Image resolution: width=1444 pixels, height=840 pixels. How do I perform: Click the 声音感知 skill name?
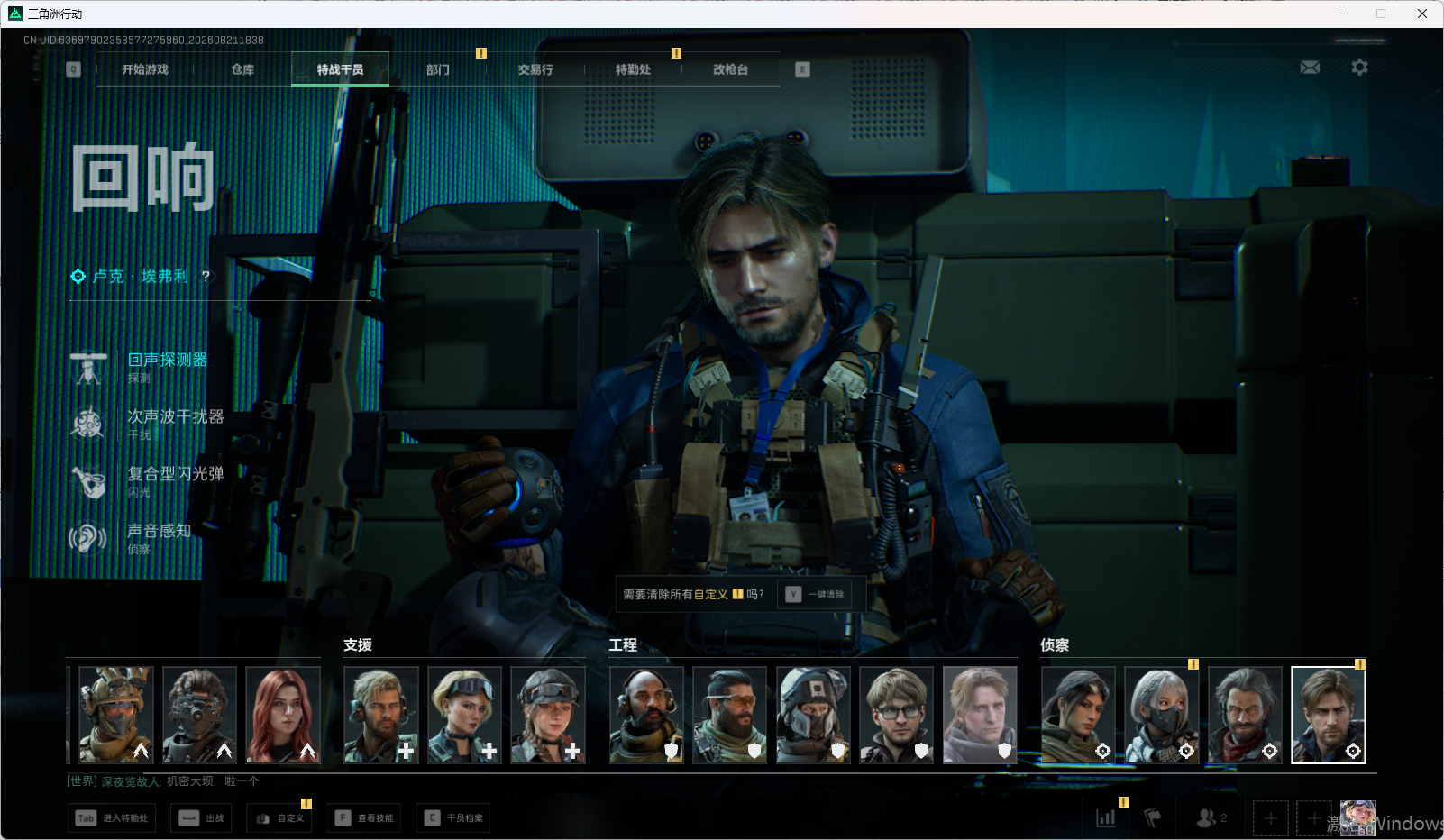pos(160,531)
